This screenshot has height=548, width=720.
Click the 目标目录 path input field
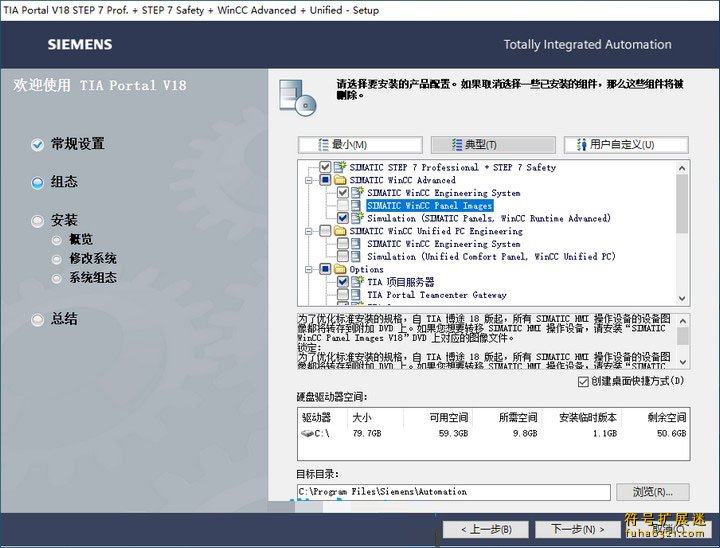coord(454,492)
